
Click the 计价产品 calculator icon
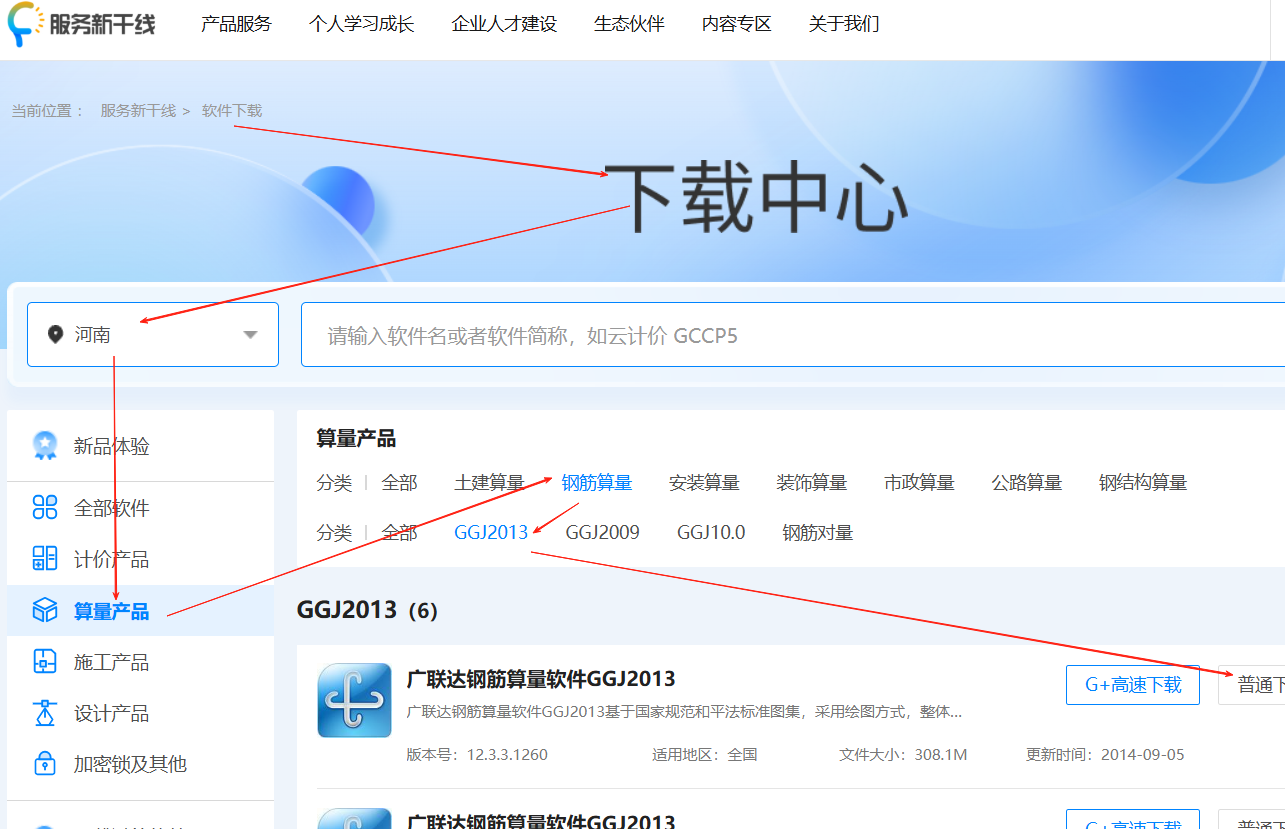click(x=45, y=559)
